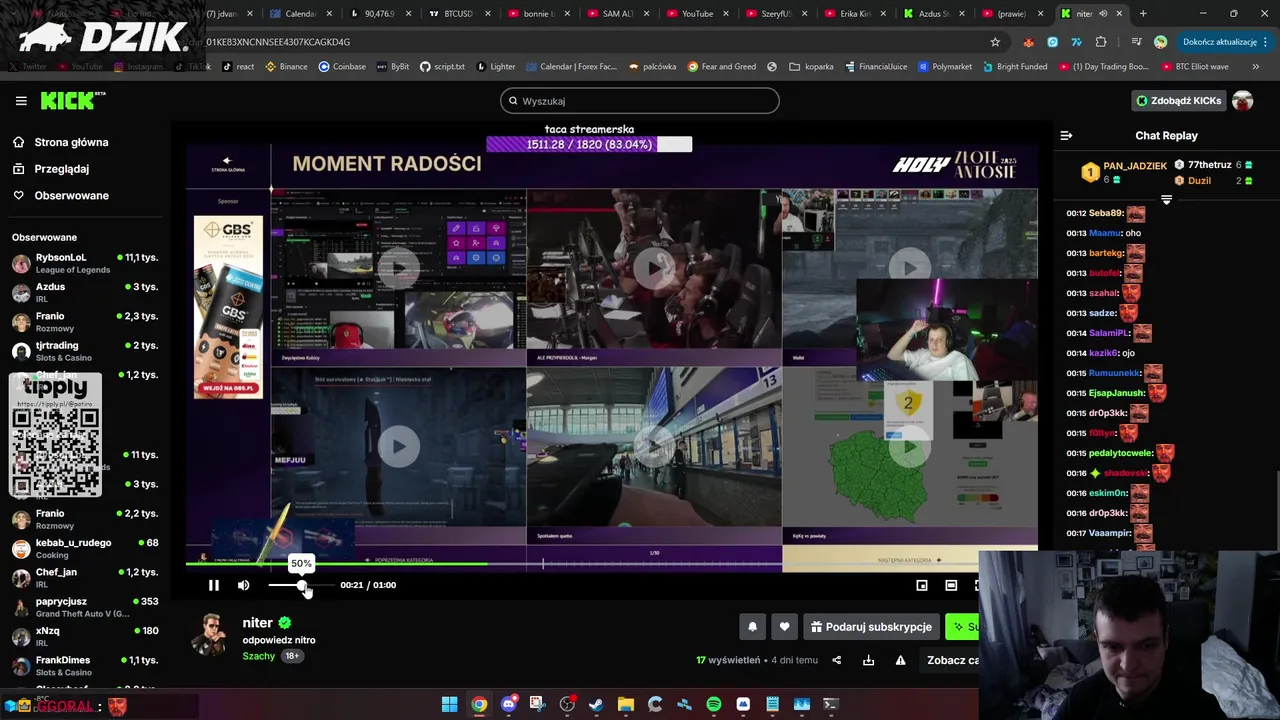Click PAN_JADZIEK top gifter
Image resolution: width=1280 pixels, height=720 pixels.
click(x=1135, y=166)
